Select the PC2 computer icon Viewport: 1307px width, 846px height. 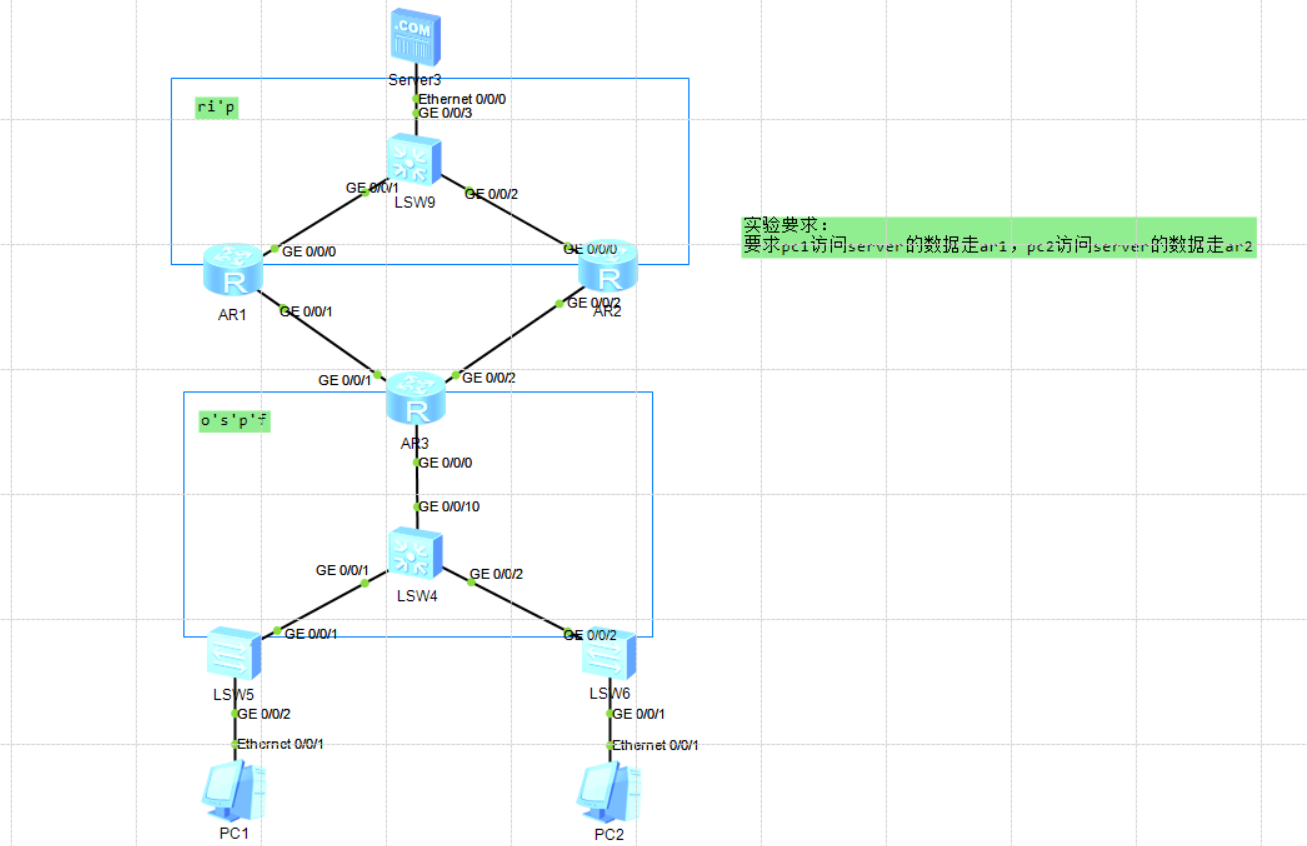pos(608,791)
